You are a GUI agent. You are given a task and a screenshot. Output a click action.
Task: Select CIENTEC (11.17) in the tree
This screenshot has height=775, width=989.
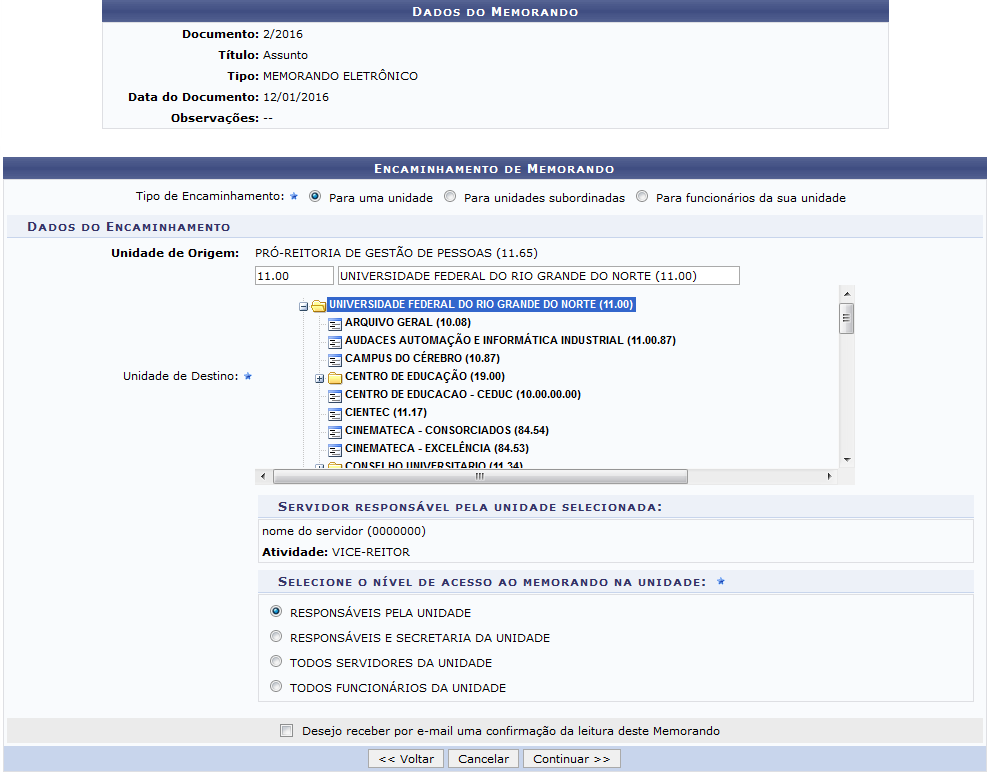[386, 412]
